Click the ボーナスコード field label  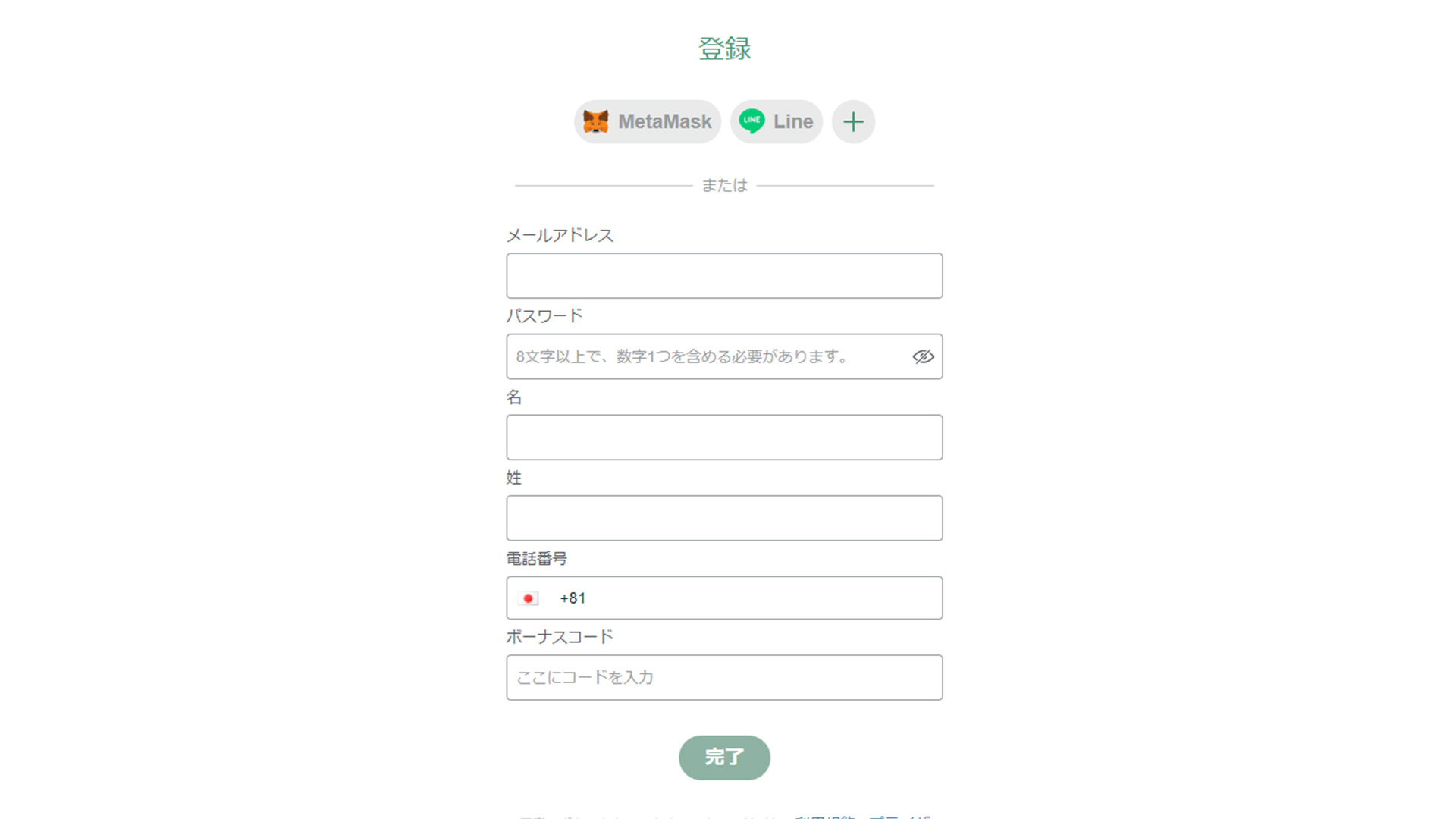(560, 637)
